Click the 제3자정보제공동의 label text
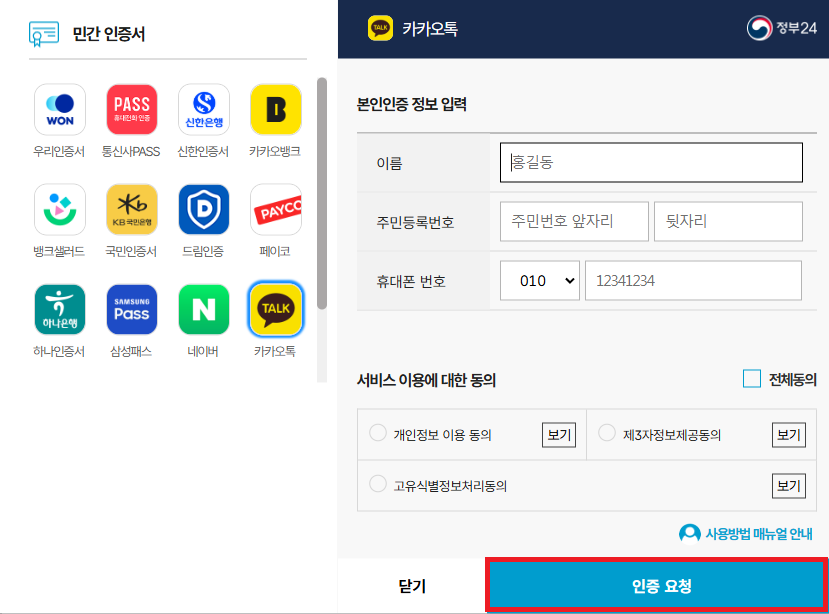 (672, 435)
